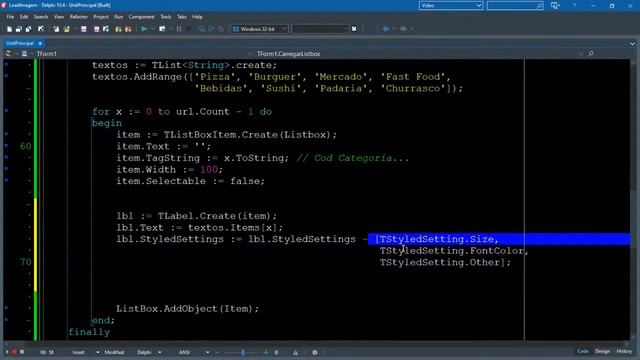Viewport: 640px width, 360px height.
Task: Click the 'TStyledSetting.FontColor' text
Action: click(451, 251)
